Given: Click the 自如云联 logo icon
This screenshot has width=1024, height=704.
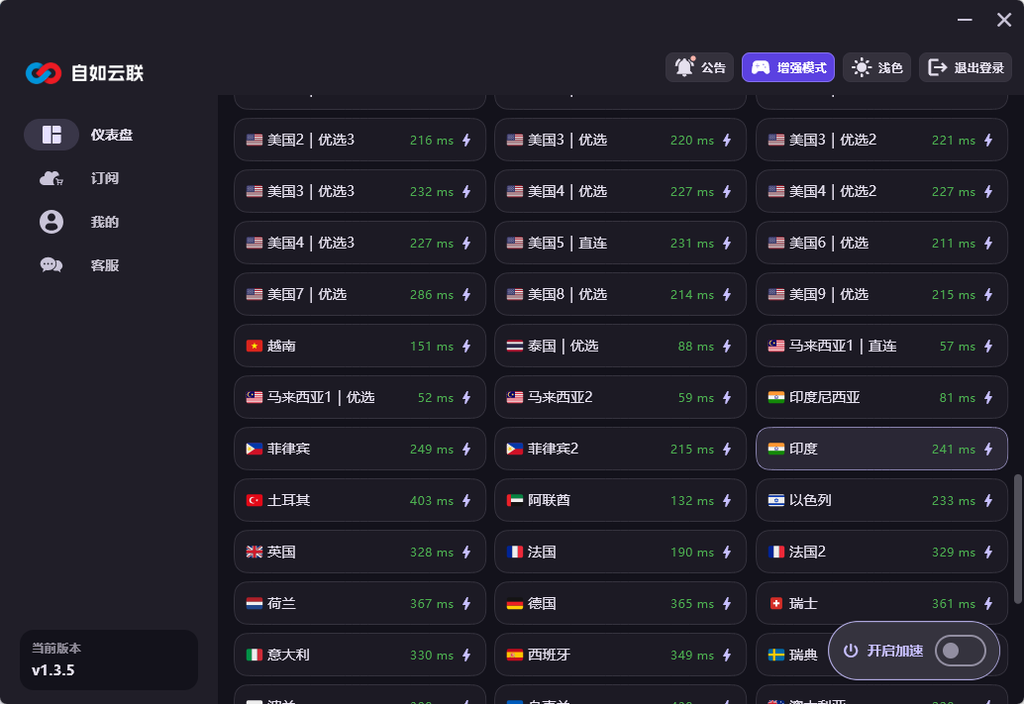Looking at the screenshot, I should click(x=44, y=72).
